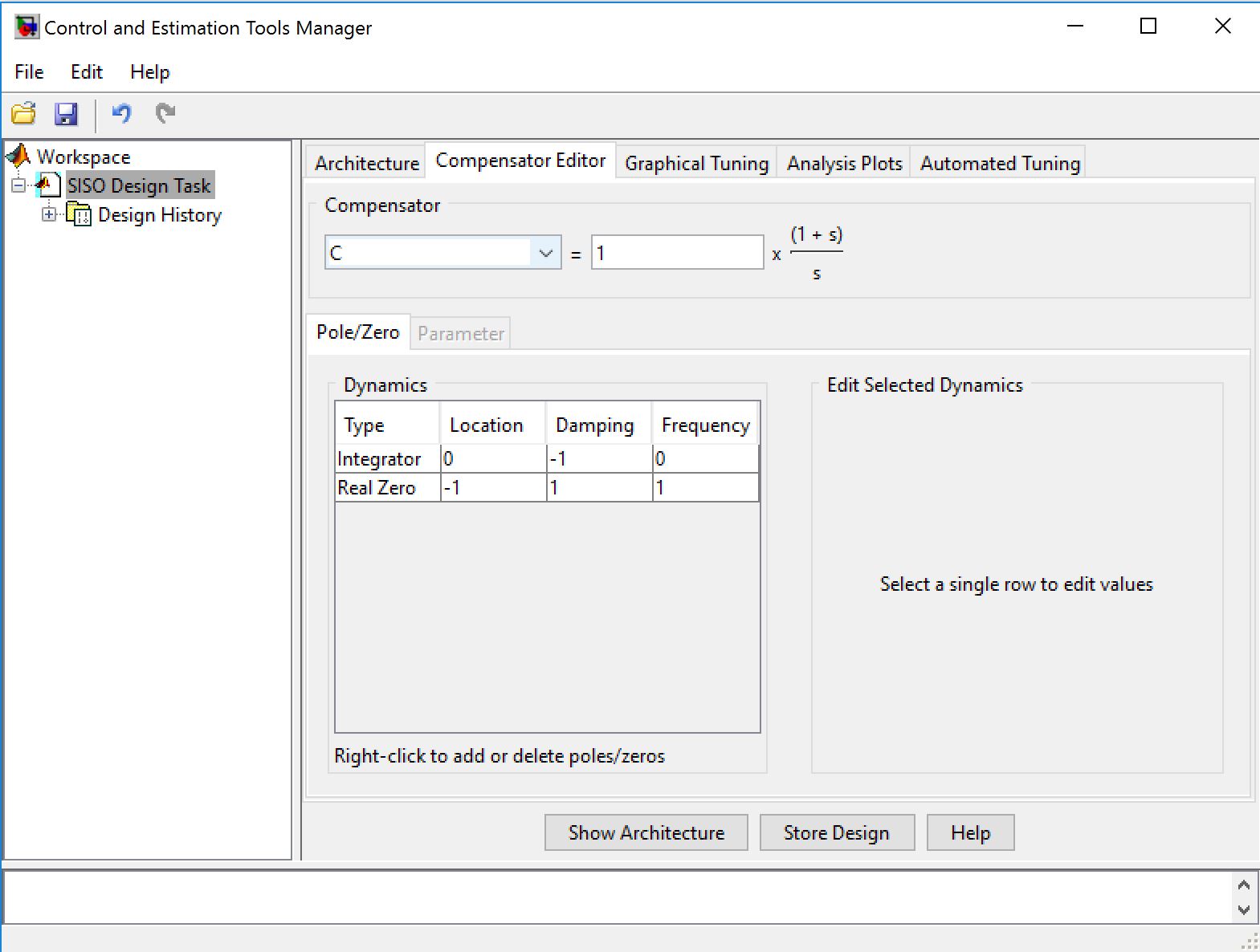Maximize the Tools Manager window
The width and height of the screenshot is (1260, 952).
coord(1148,26)
